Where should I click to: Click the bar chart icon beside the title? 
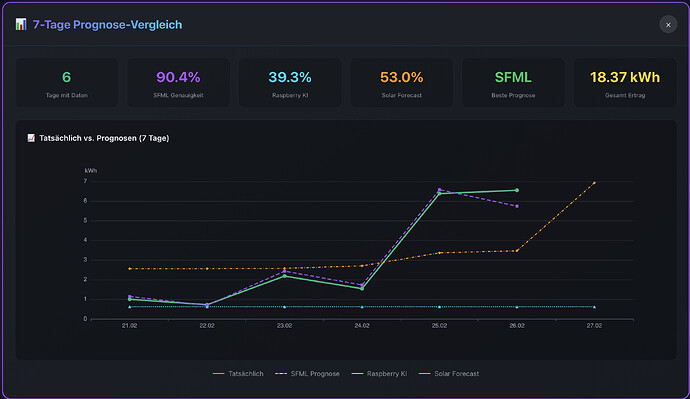(21, 24)
